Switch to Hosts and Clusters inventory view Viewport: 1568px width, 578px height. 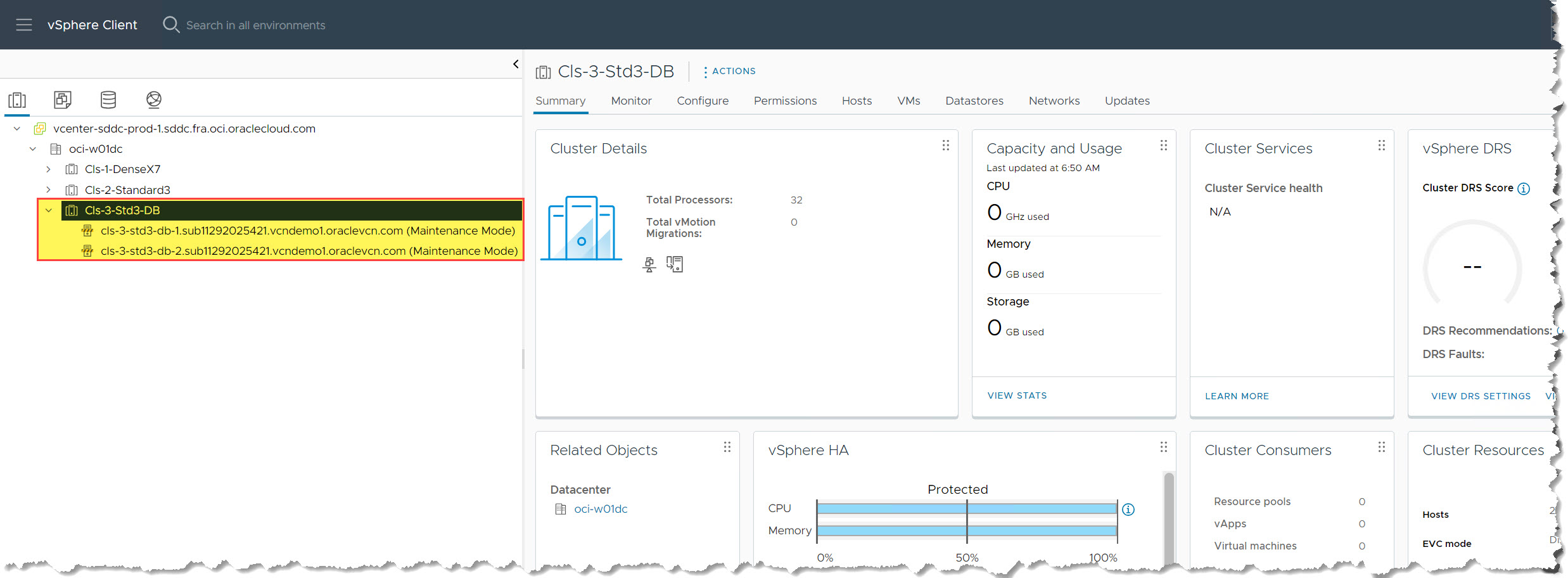pyautogui.click(x=17, y=100)
